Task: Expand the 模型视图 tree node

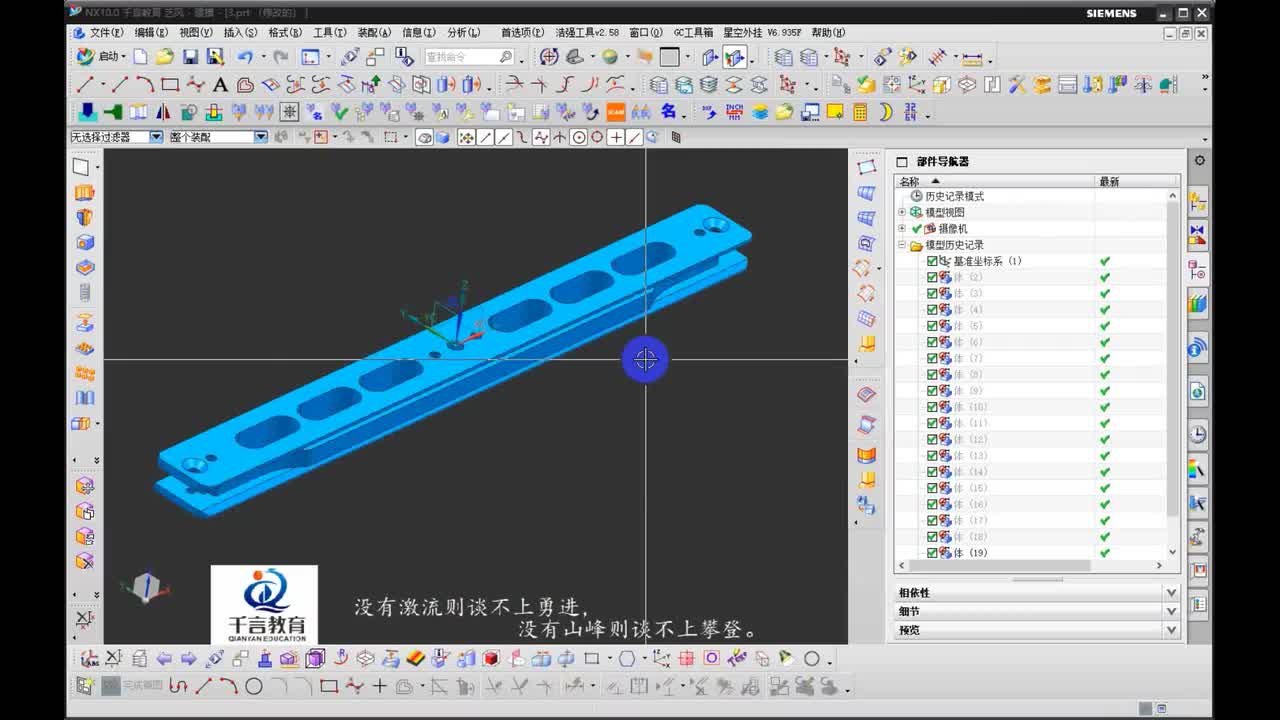Action: 902,212
